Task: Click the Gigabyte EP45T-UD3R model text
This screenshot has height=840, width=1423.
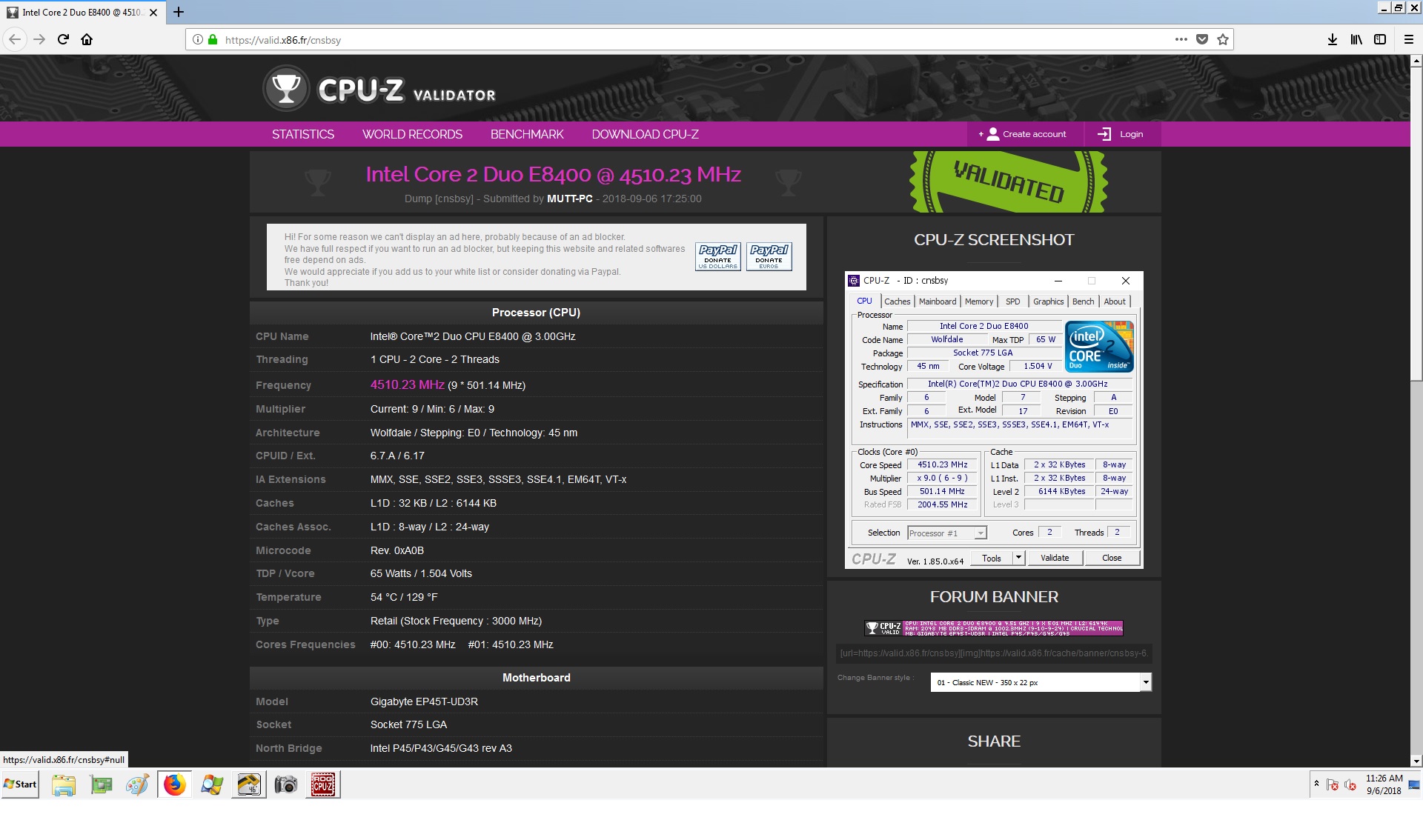Action: point(424,701)
